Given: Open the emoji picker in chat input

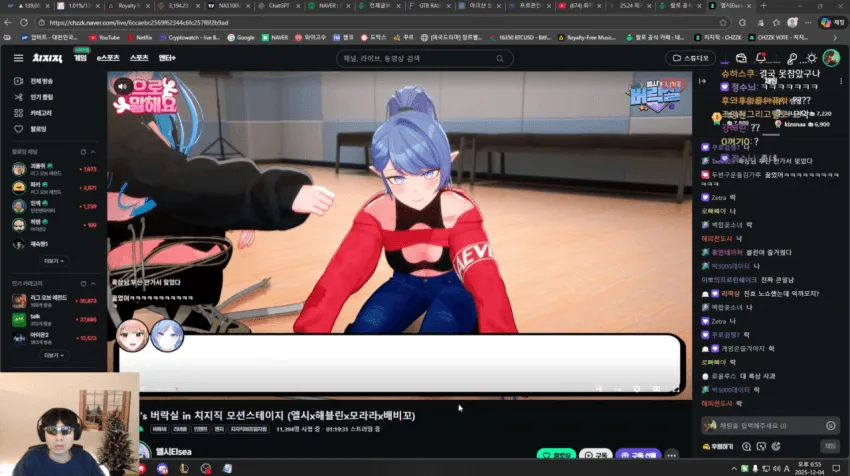Looking at the screenshot, I should (830, 426).
